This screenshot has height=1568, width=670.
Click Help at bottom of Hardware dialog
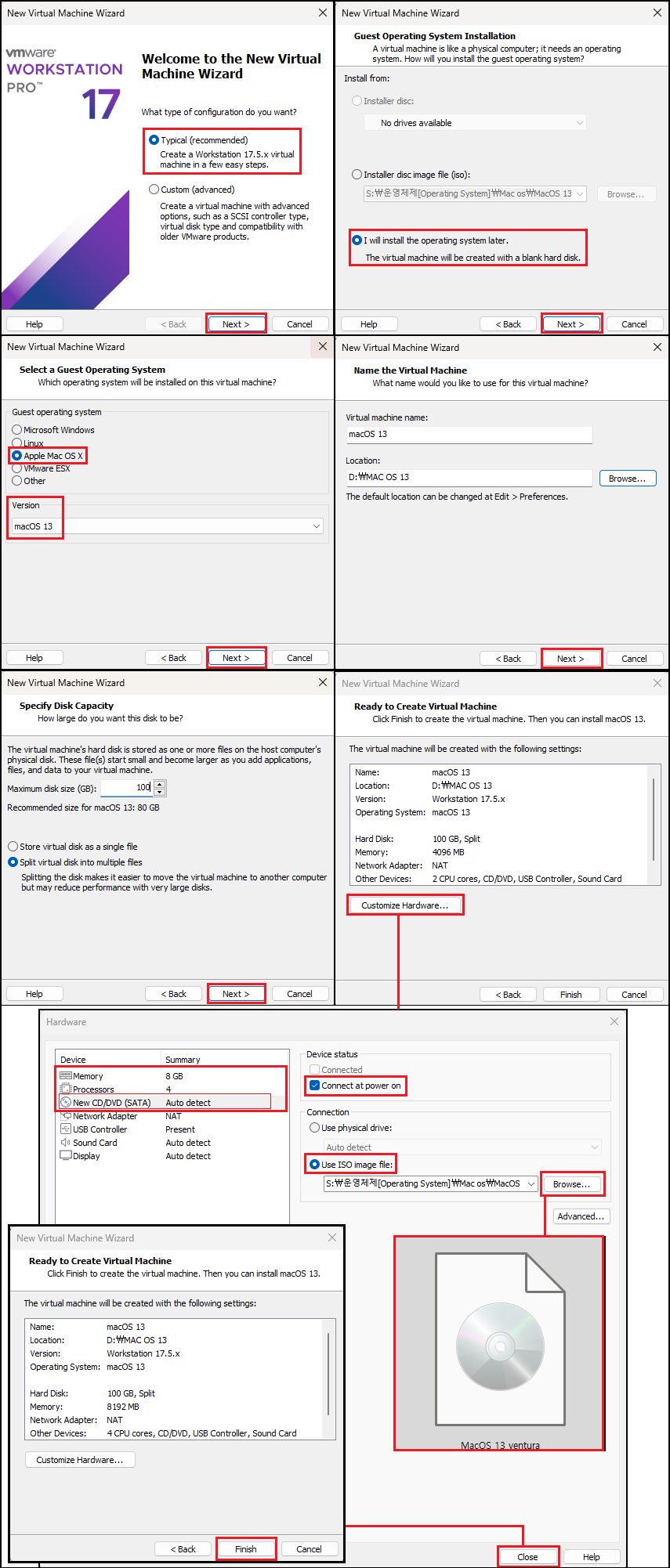592,1557
